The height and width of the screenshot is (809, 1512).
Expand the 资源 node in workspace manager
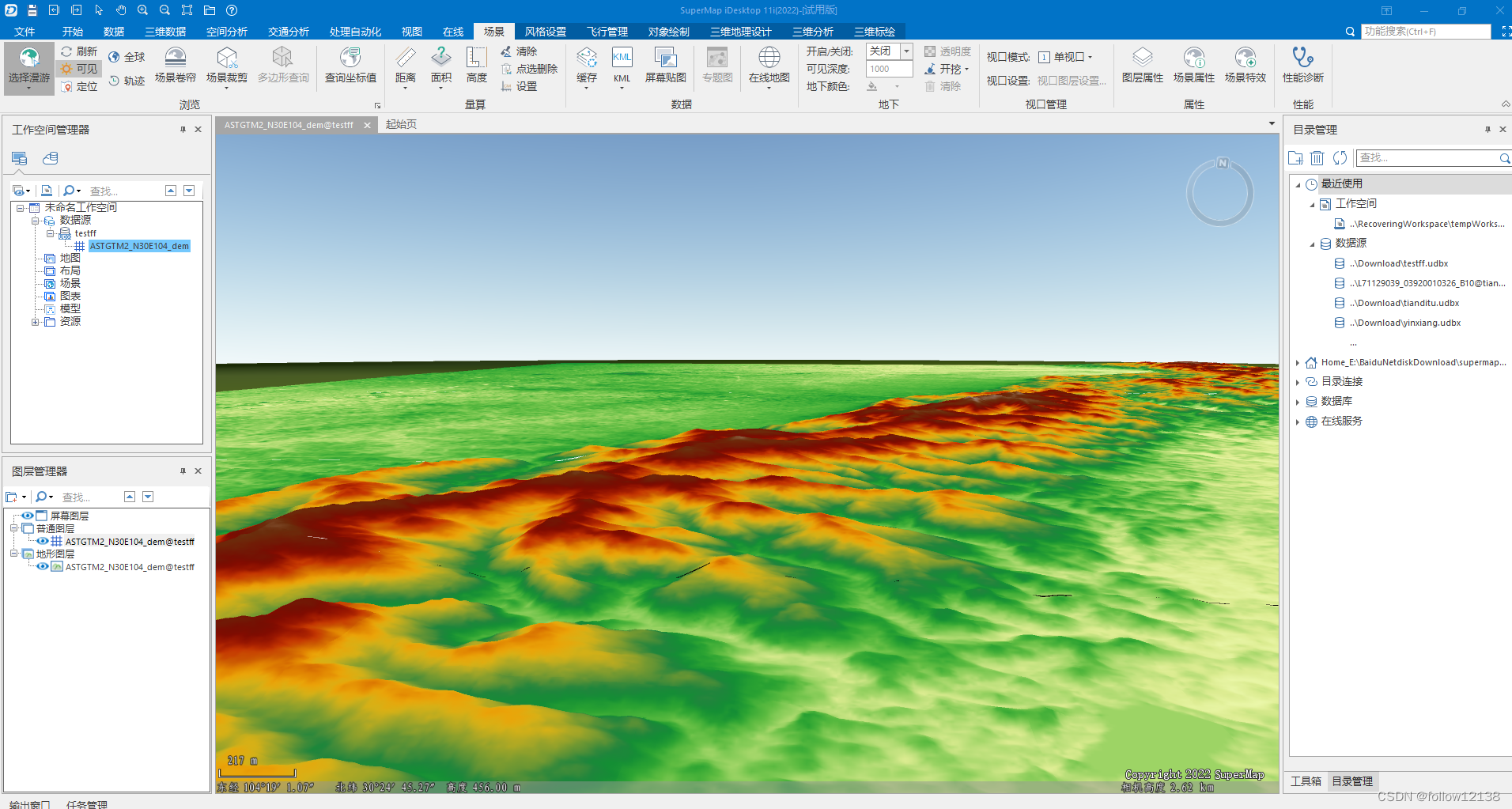(x=36, y=320)
